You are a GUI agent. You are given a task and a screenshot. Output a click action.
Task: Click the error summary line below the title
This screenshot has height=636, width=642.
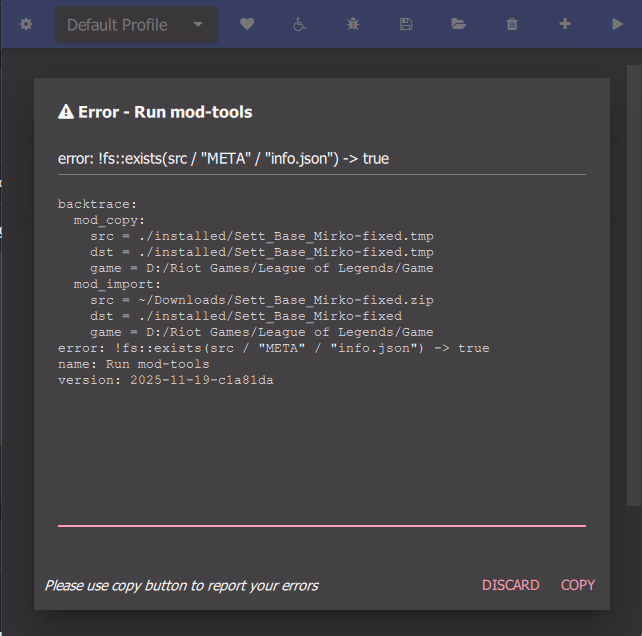pos(223,158)
